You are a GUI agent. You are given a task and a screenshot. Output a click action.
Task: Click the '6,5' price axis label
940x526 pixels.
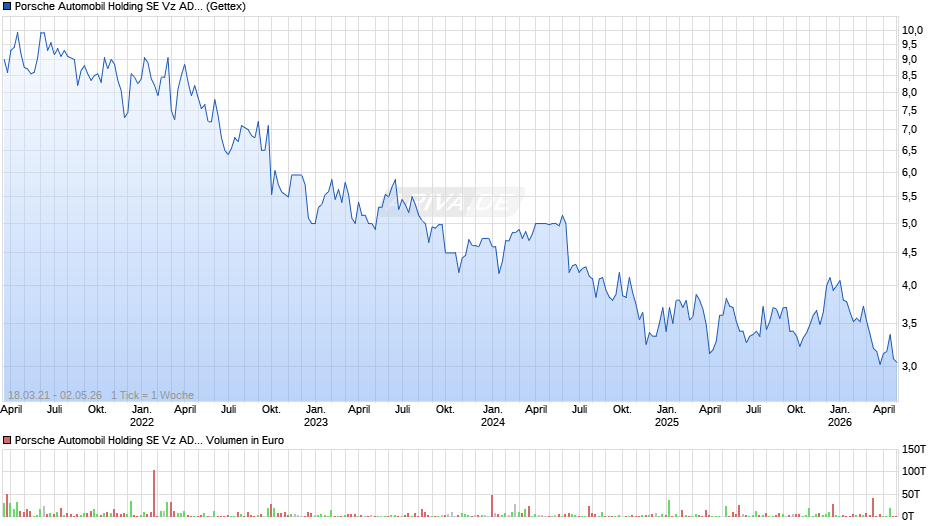click(909, 151)
